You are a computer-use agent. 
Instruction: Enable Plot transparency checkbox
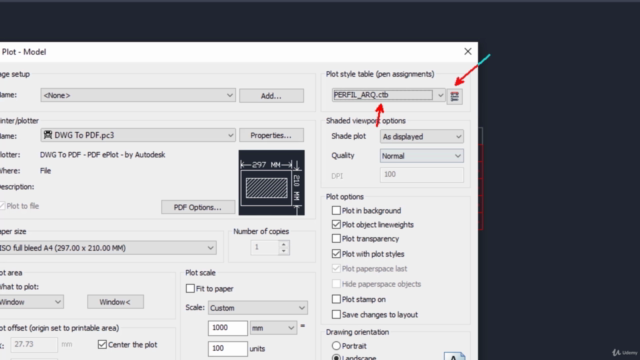336,238
